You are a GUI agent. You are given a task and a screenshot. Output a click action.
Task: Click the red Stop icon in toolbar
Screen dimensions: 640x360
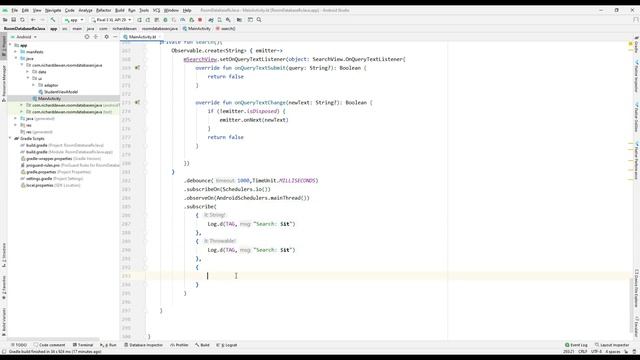[200, 20]
